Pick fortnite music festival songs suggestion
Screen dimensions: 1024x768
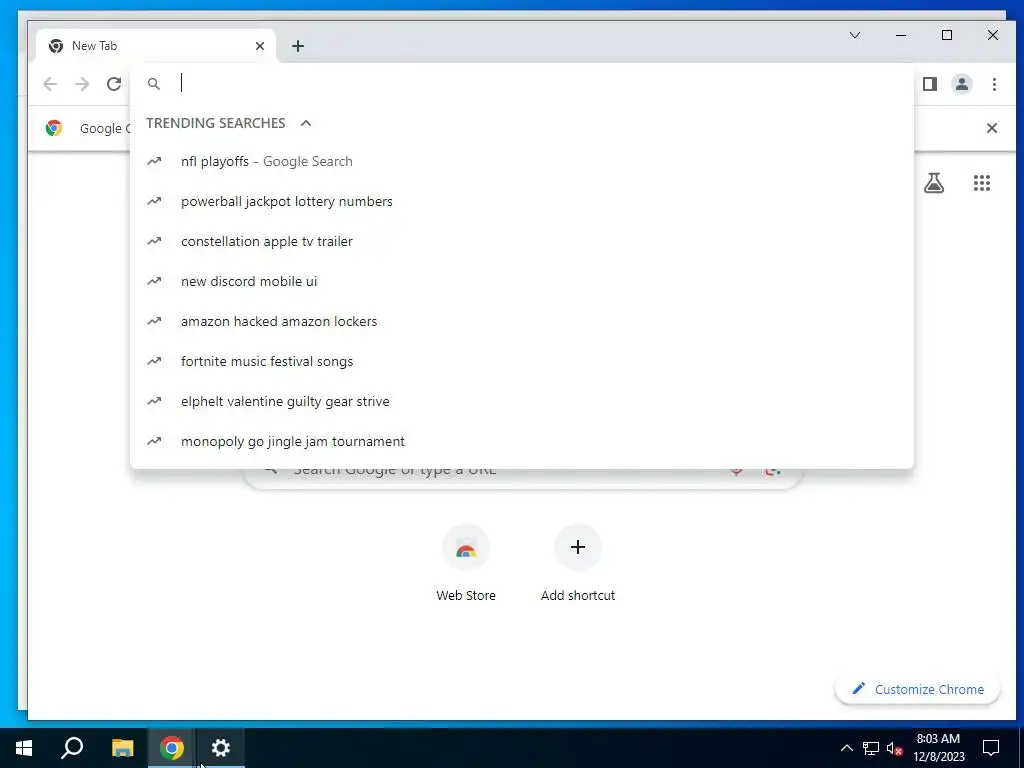522,361
